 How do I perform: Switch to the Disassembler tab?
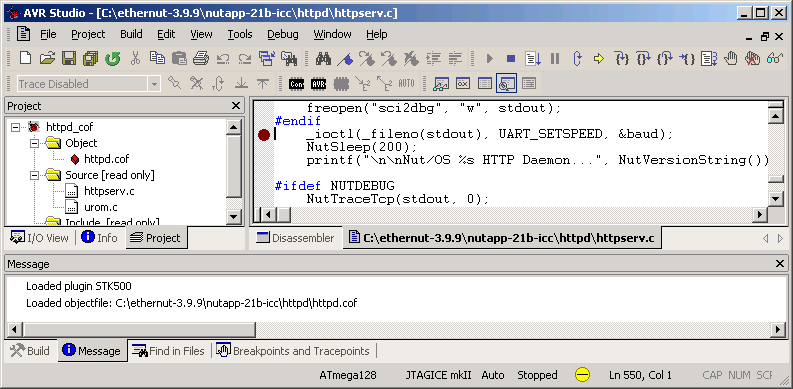(x=296, y=238)
